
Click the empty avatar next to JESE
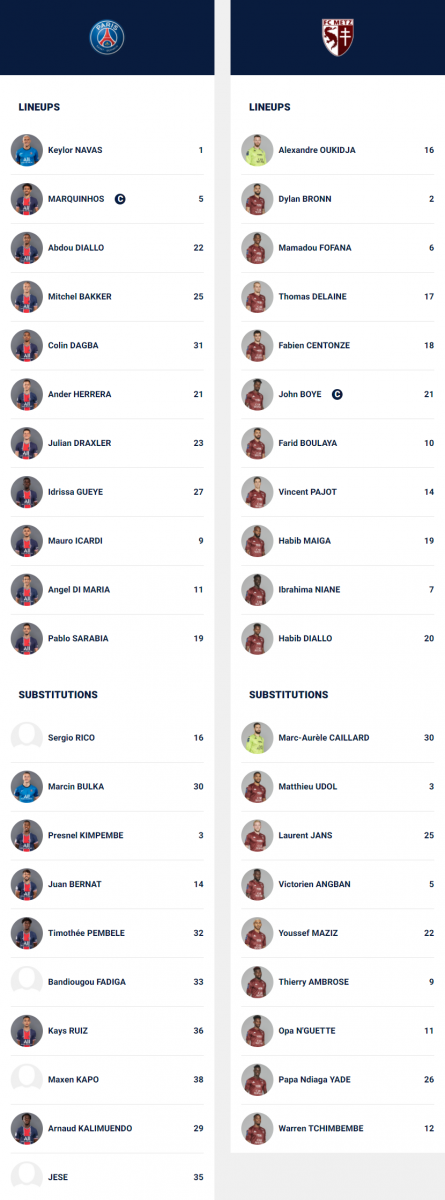pos(26,1177)
